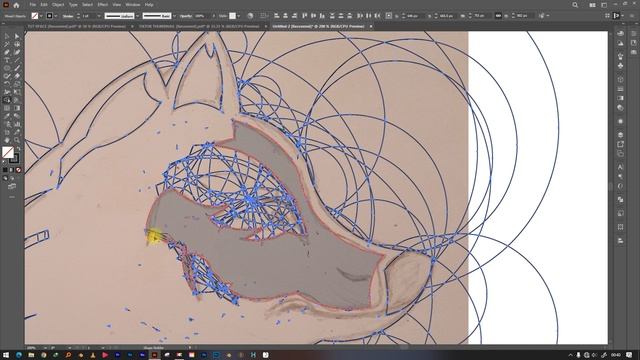Go to Home screen icon

click(16, 5)
